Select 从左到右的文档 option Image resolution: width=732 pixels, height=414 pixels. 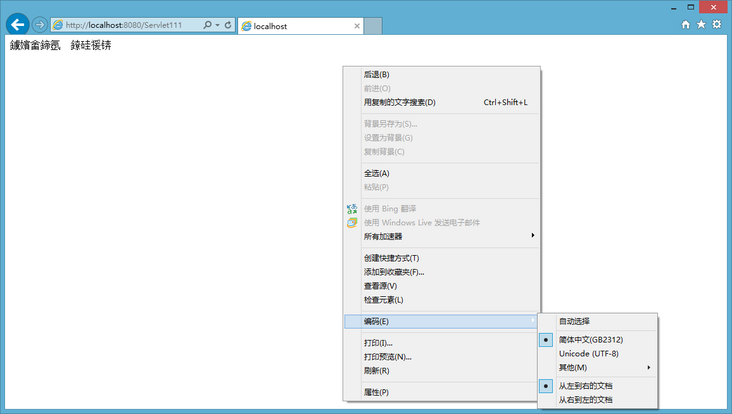click(598, 386)
